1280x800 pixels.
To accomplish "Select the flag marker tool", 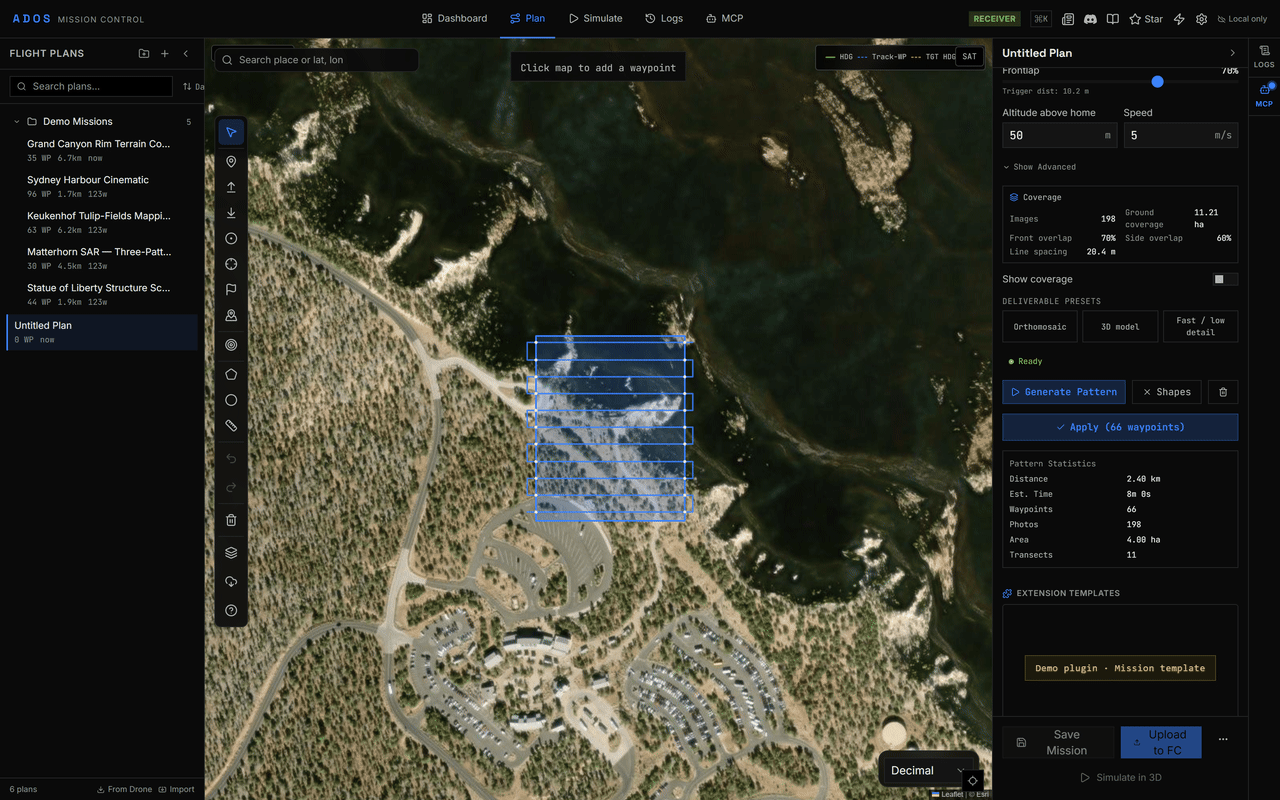I will [x=231, y=290].
